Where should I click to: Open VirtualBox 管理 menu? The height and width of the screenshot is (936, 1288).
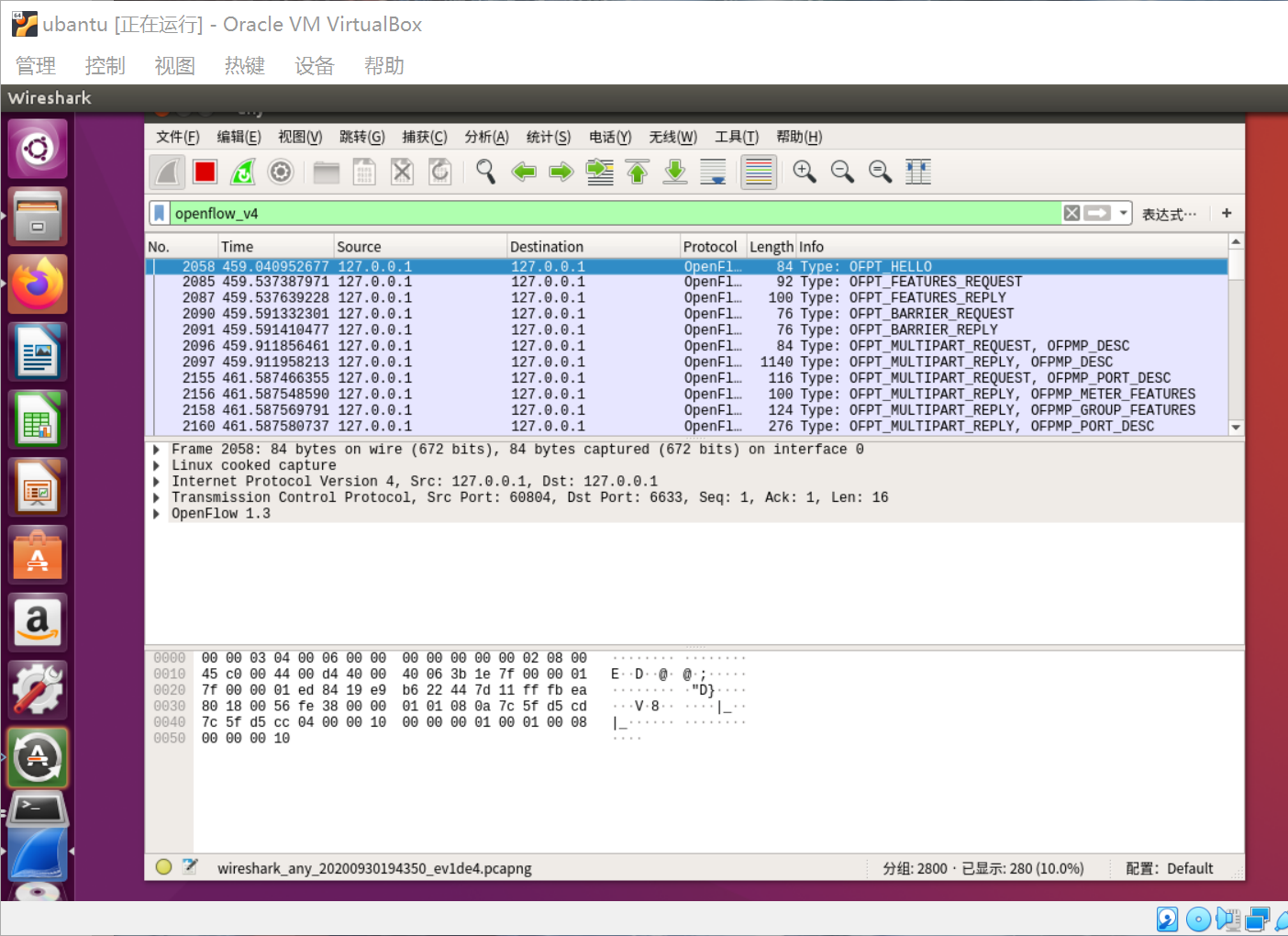(x=36, y=66)
